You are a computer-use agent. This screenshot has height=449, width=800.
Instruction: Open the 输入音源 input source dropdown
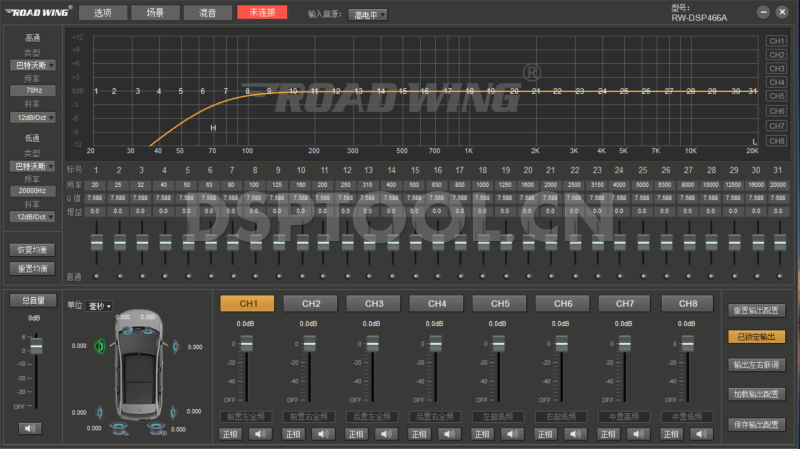(369, 15)
